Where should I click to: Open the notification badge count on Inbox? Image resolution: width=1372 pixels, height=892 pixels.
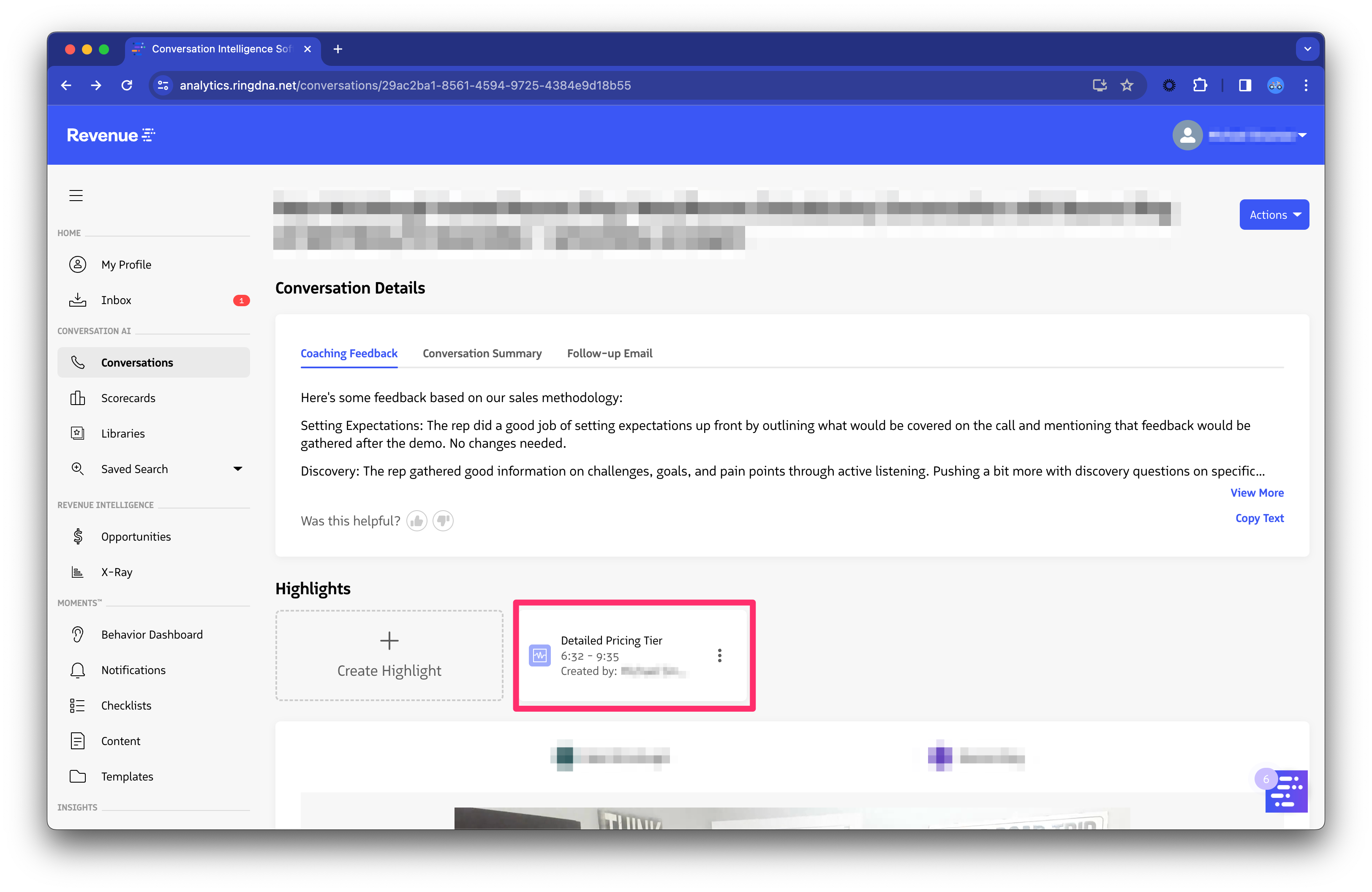click(242, 299)
